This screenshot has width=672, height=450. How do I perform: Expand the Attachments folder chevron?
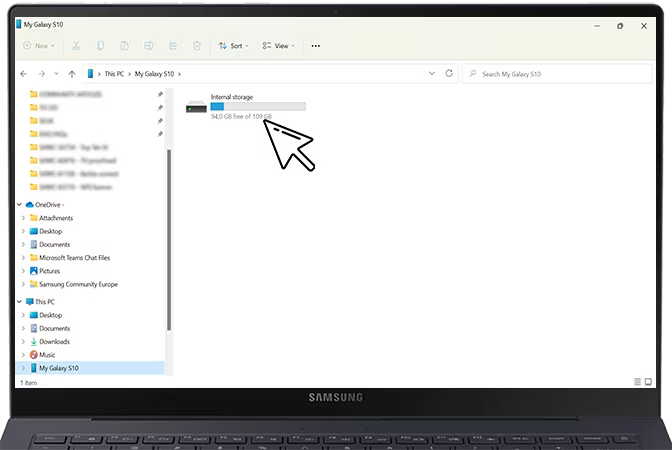[23, 218]
